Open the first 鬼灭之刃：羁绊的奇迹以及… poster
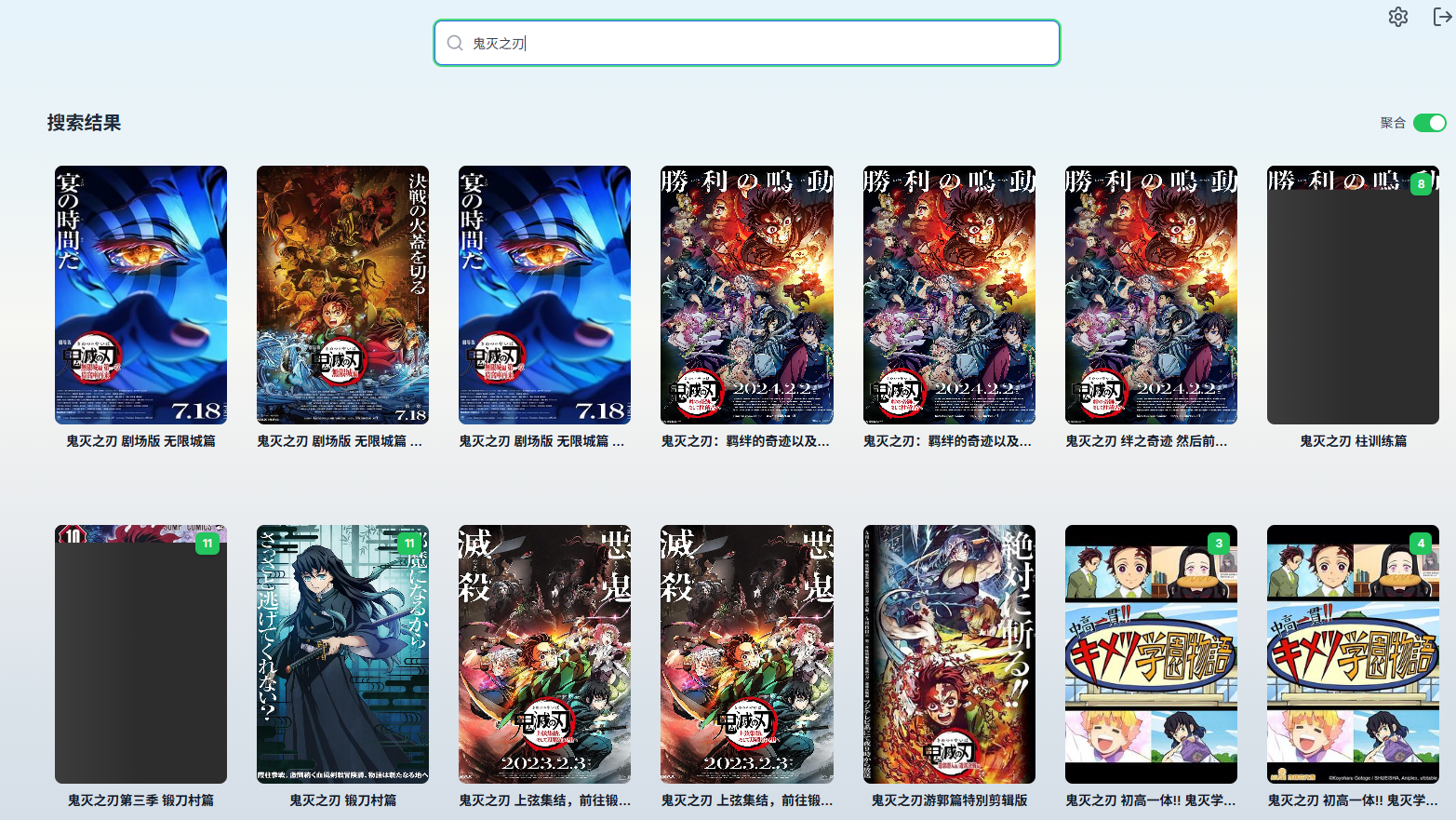 (x=747, y=295)
